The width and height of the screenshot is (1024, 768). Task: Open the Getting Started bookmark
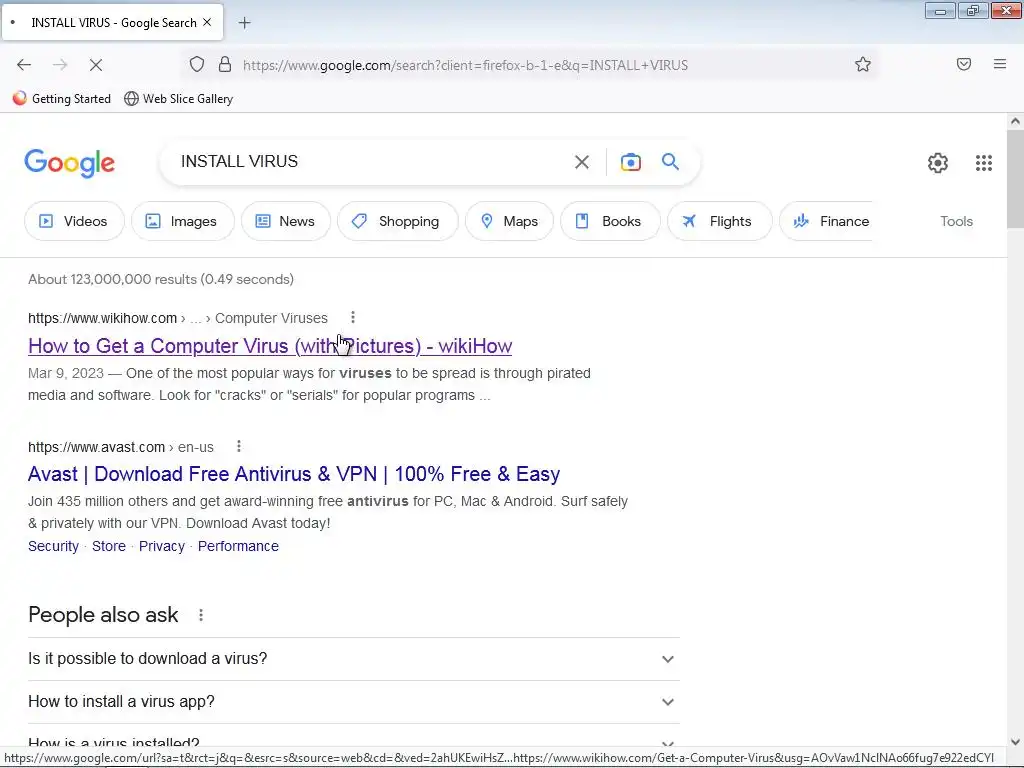point(62,99)
